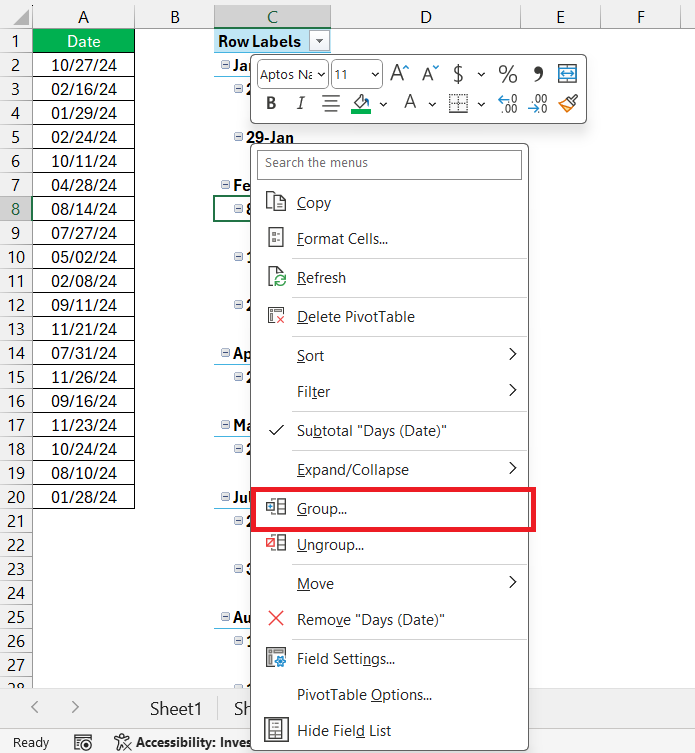Click the Bold button in mini toolbar
Image resolution: width=695 pixels, height=753 pixels.
click(x=271, y=103)
